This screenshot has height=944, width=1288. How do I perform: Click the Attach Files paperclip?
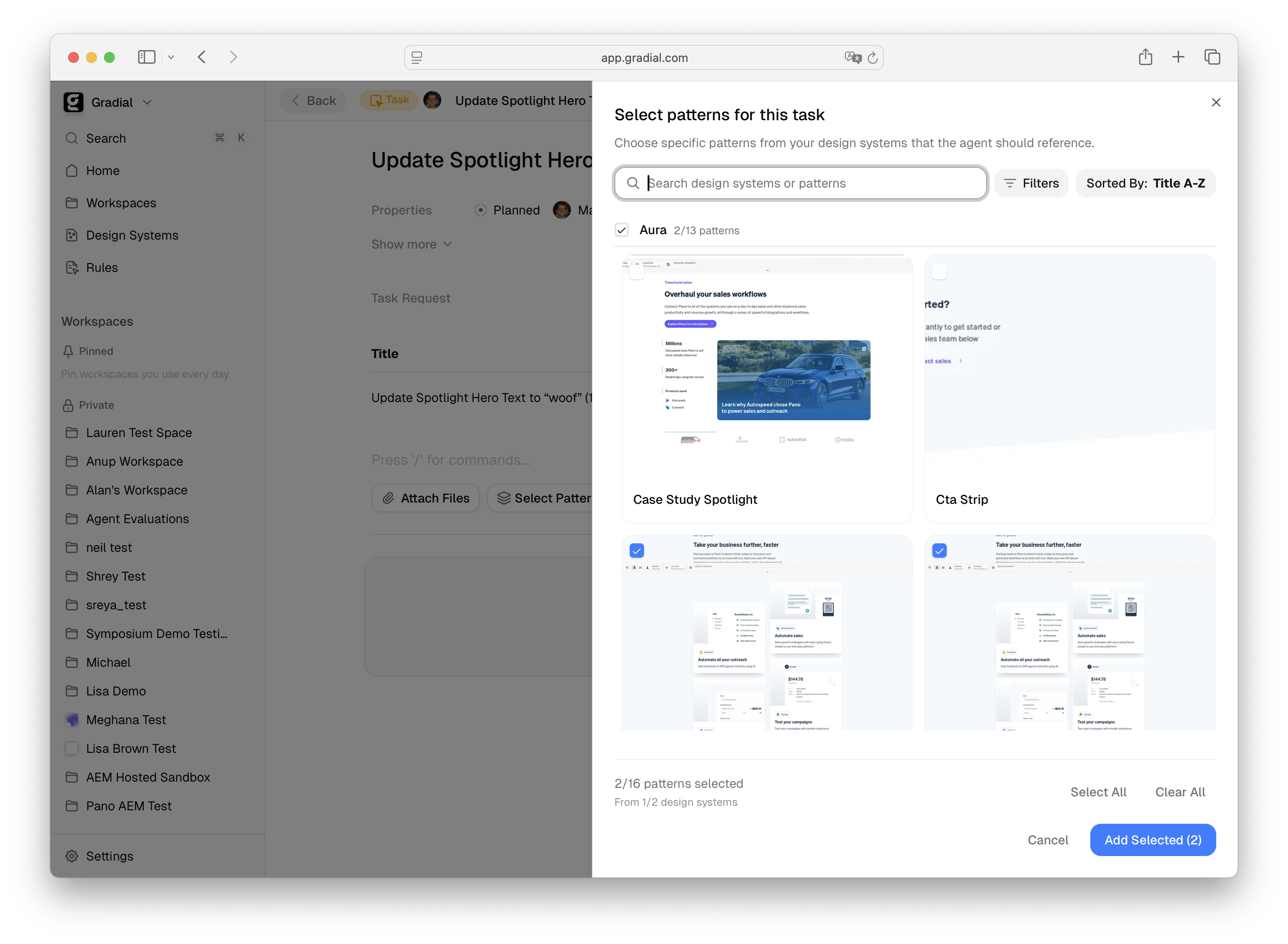pyautogui.click(x=388, y=498)
